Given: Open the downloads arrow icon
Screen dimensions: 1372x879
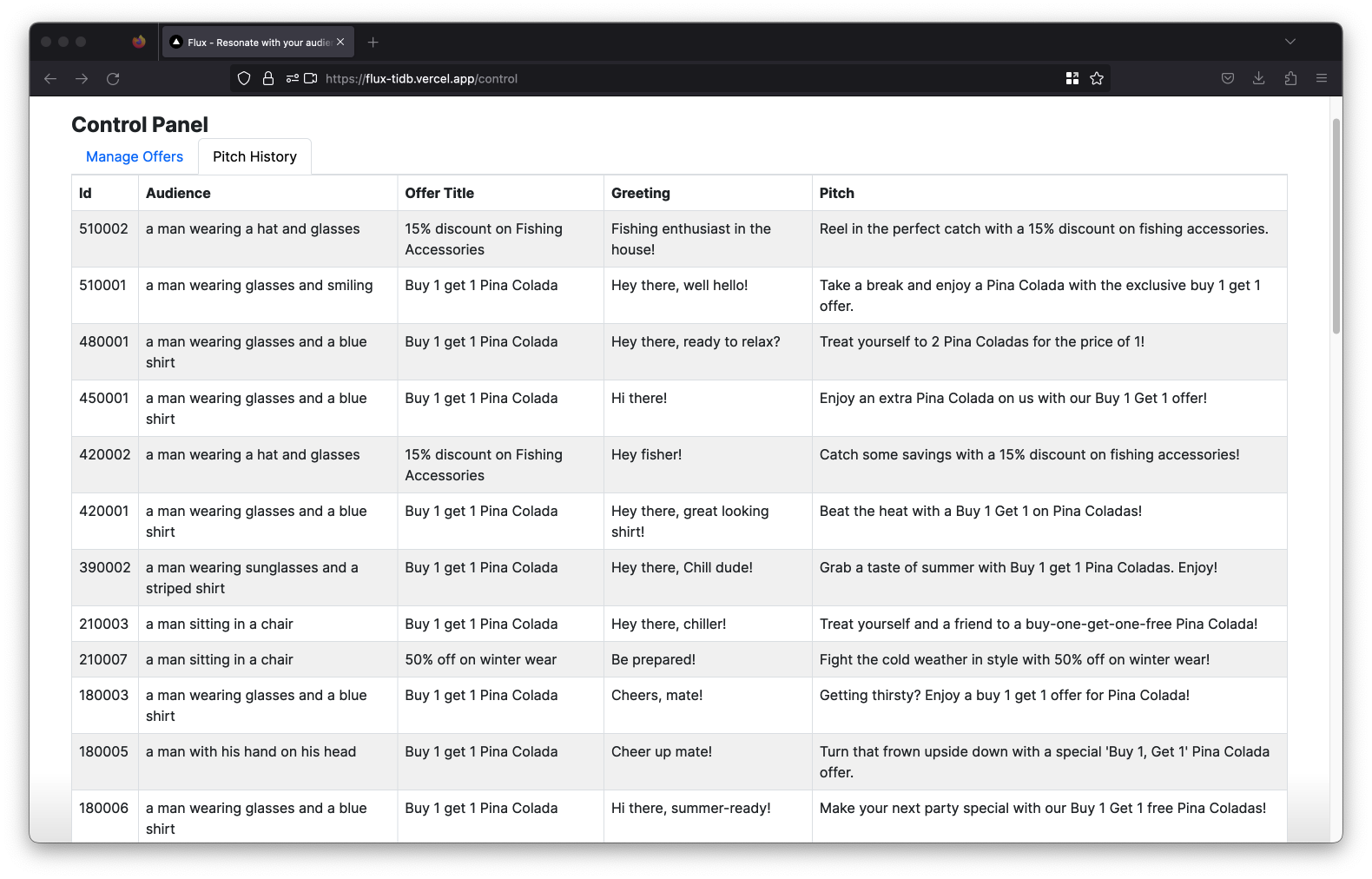Looking at the screenshot, I should tap(1259, 79).
